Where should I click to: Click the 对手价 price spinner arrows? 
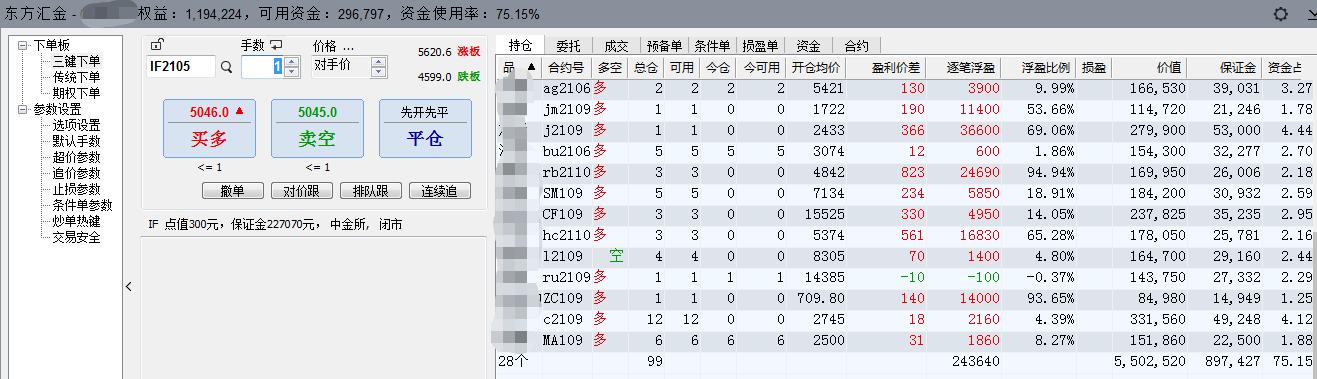coord(378,66)
